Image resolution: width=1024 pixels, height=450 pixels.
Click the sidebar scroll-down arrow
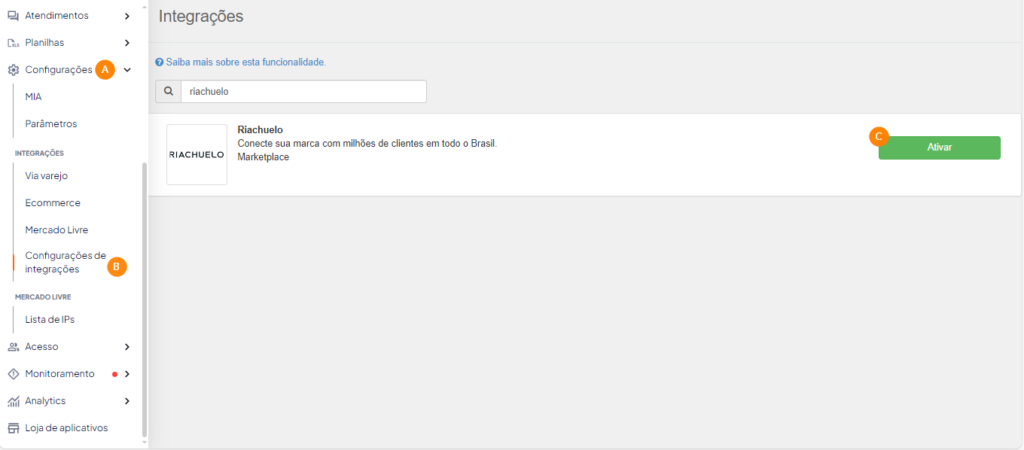[x=144, y=443]
